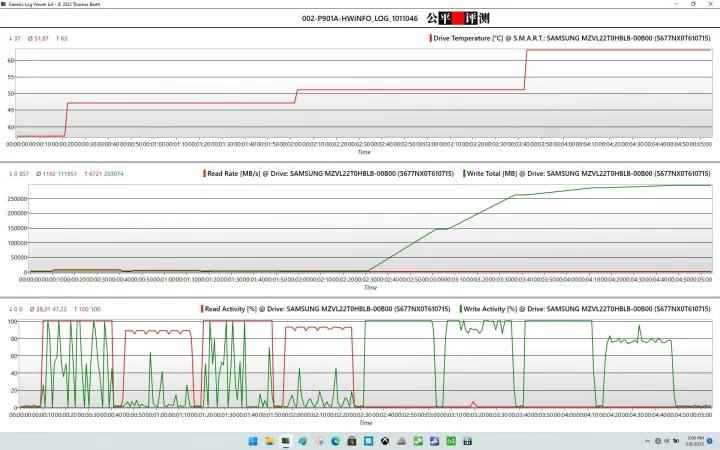Click the Time axis label under temperature graph

(x=365, y=153)
